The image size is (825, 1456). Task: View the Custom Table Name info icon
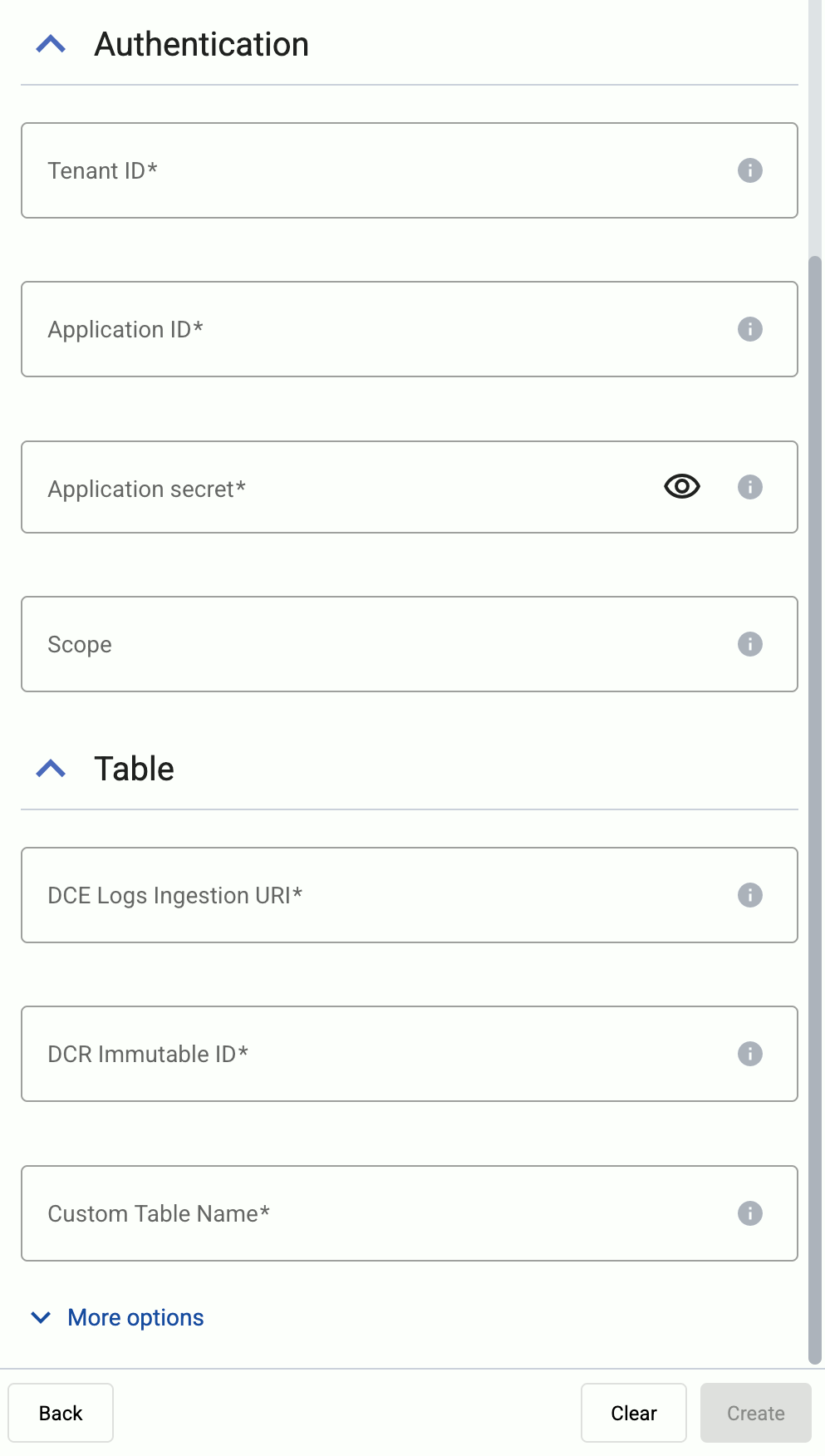[x=750, y=1213]
